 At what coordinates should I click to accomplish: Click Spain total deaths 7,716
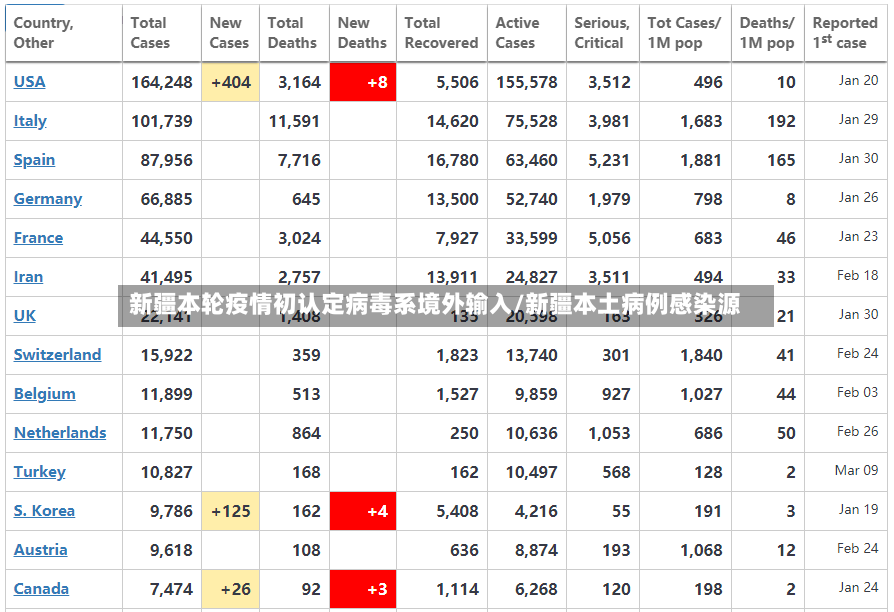click(x=299, y=160)
